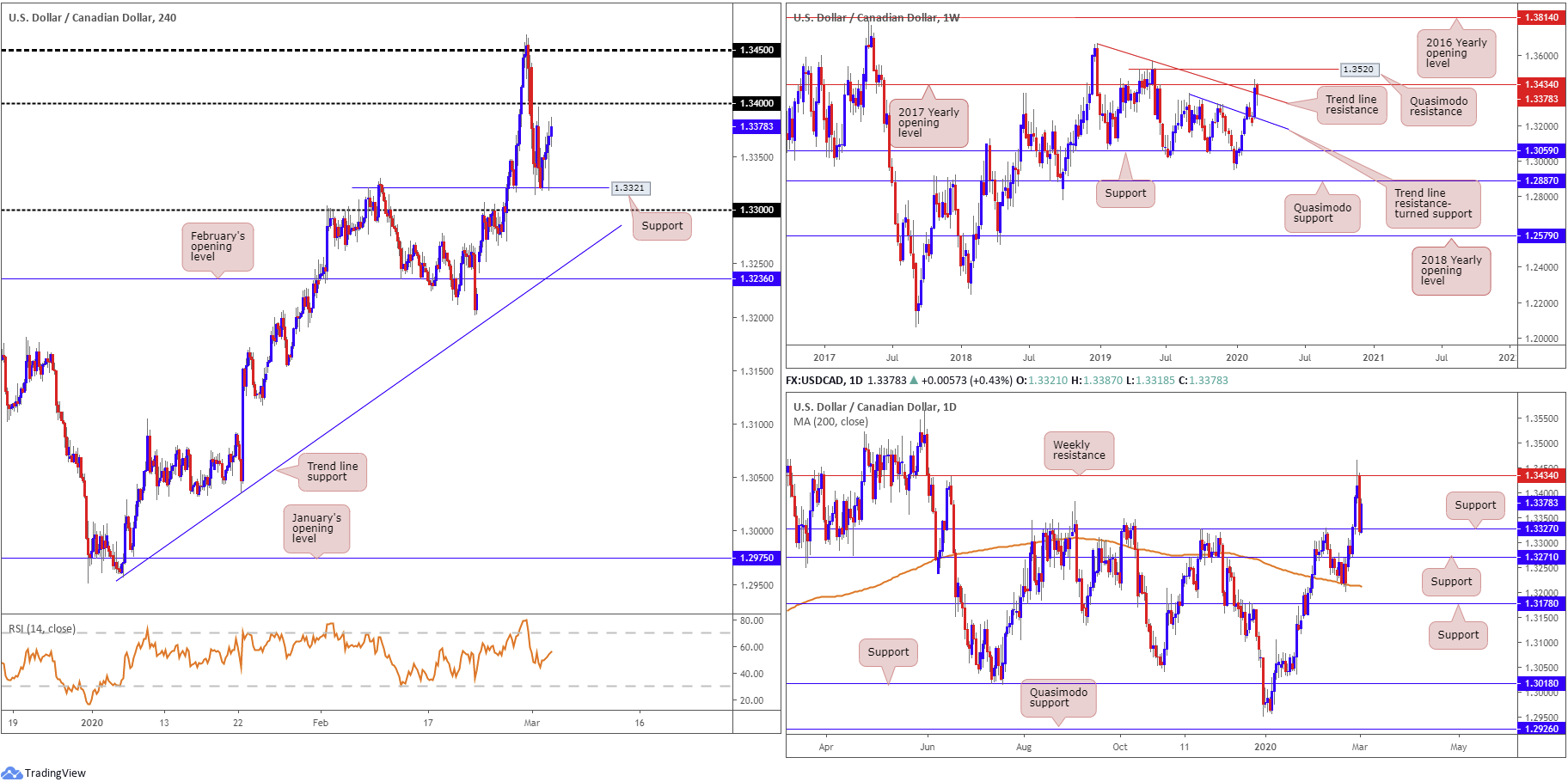This screenshot has height=782, width=1568.
Task: Click the 1.30180 price tag on daily chart
Action: click(x=1541, y=683)
